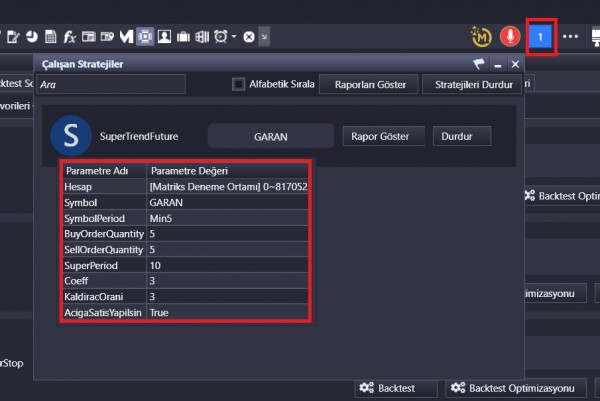Select the AcigaSatisYapilsin parameter label

103,312
